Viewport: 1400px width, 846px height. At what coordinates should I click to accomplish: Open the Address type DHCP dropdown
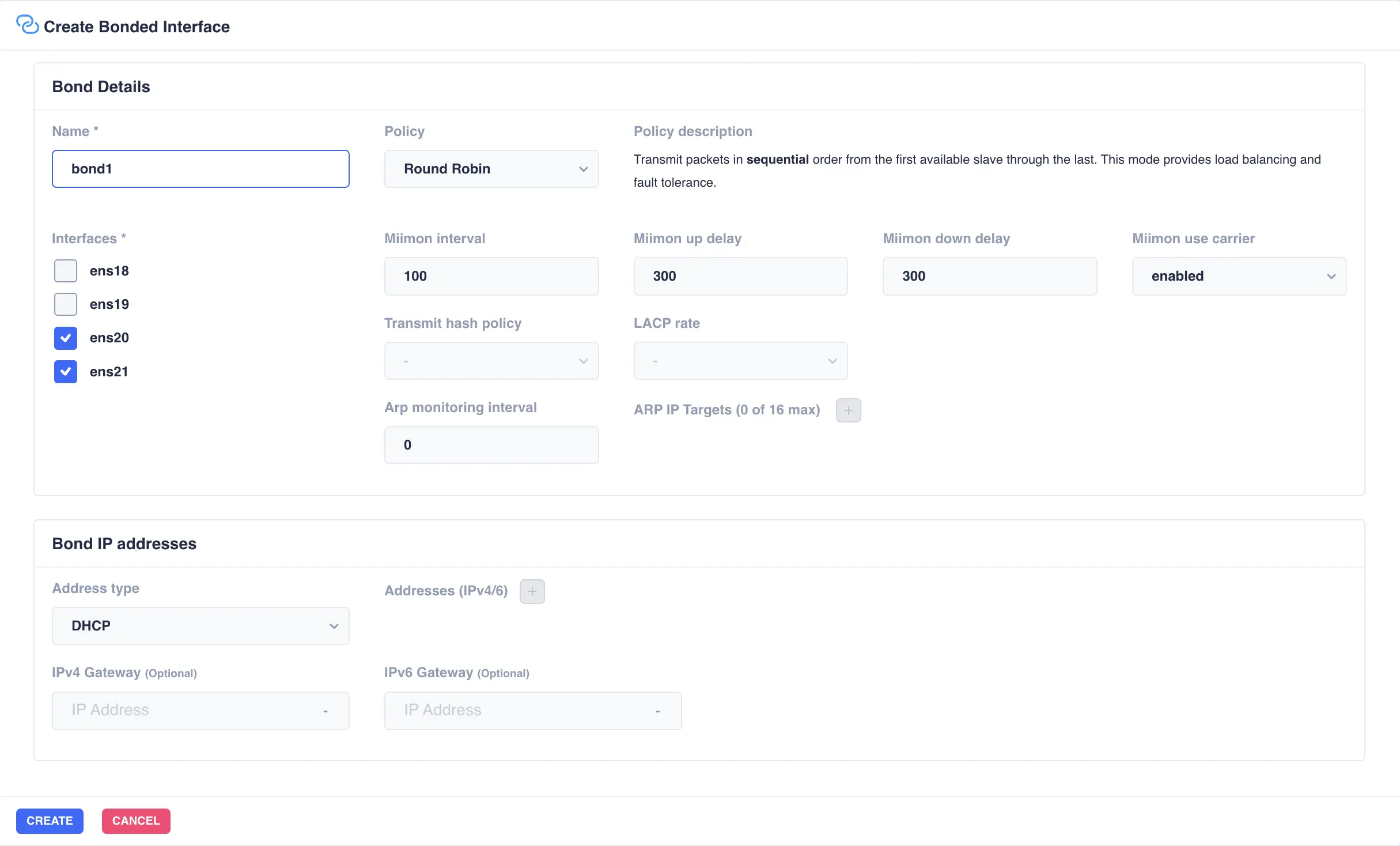click(200, 626)
